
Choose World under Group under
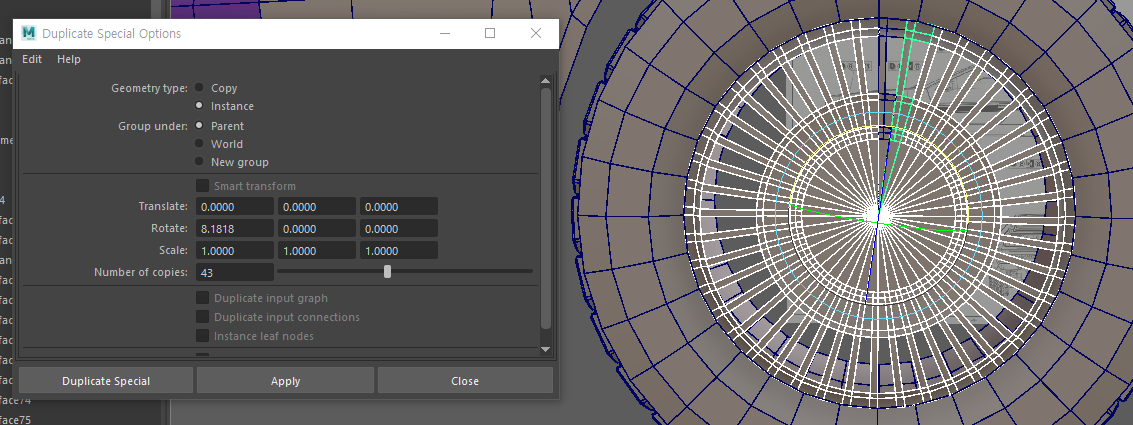199,143
